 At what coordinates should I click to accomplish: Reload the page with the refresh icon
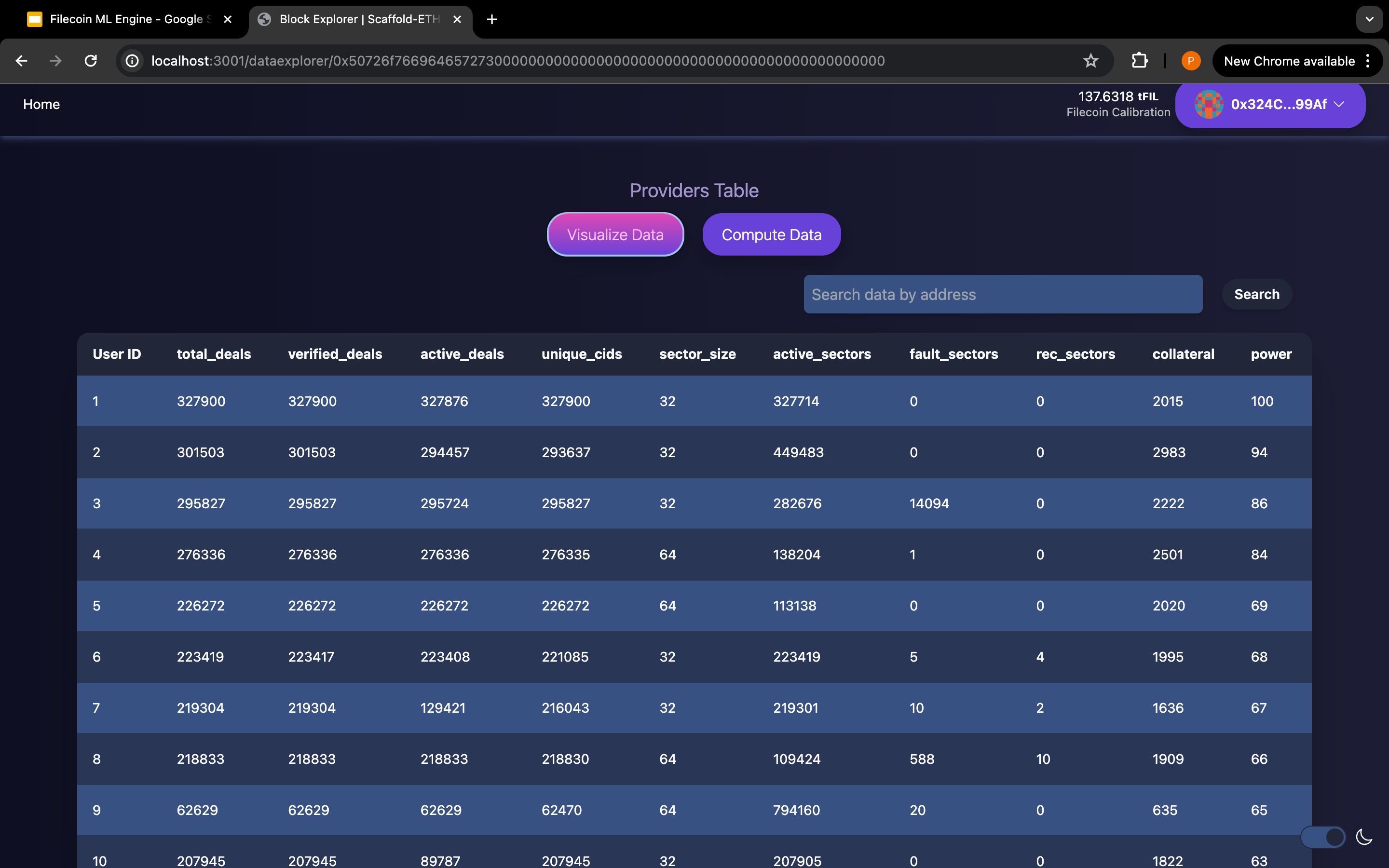pyautogui.click(x=91, y=61)
